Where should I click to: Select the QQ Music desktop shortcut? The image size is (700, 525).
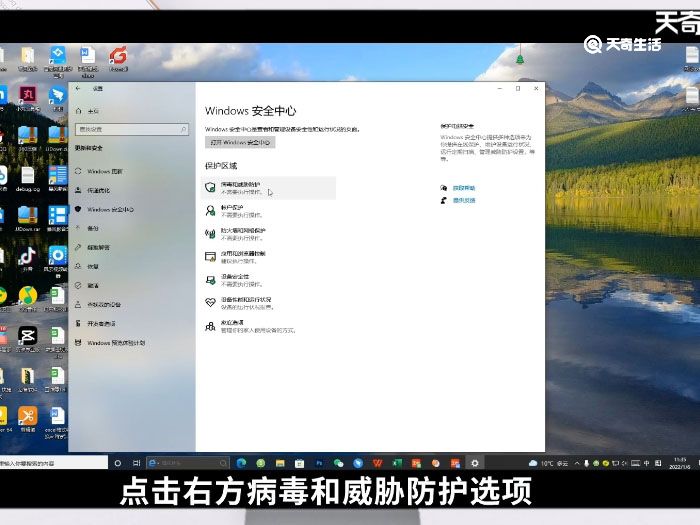(28, 298)
